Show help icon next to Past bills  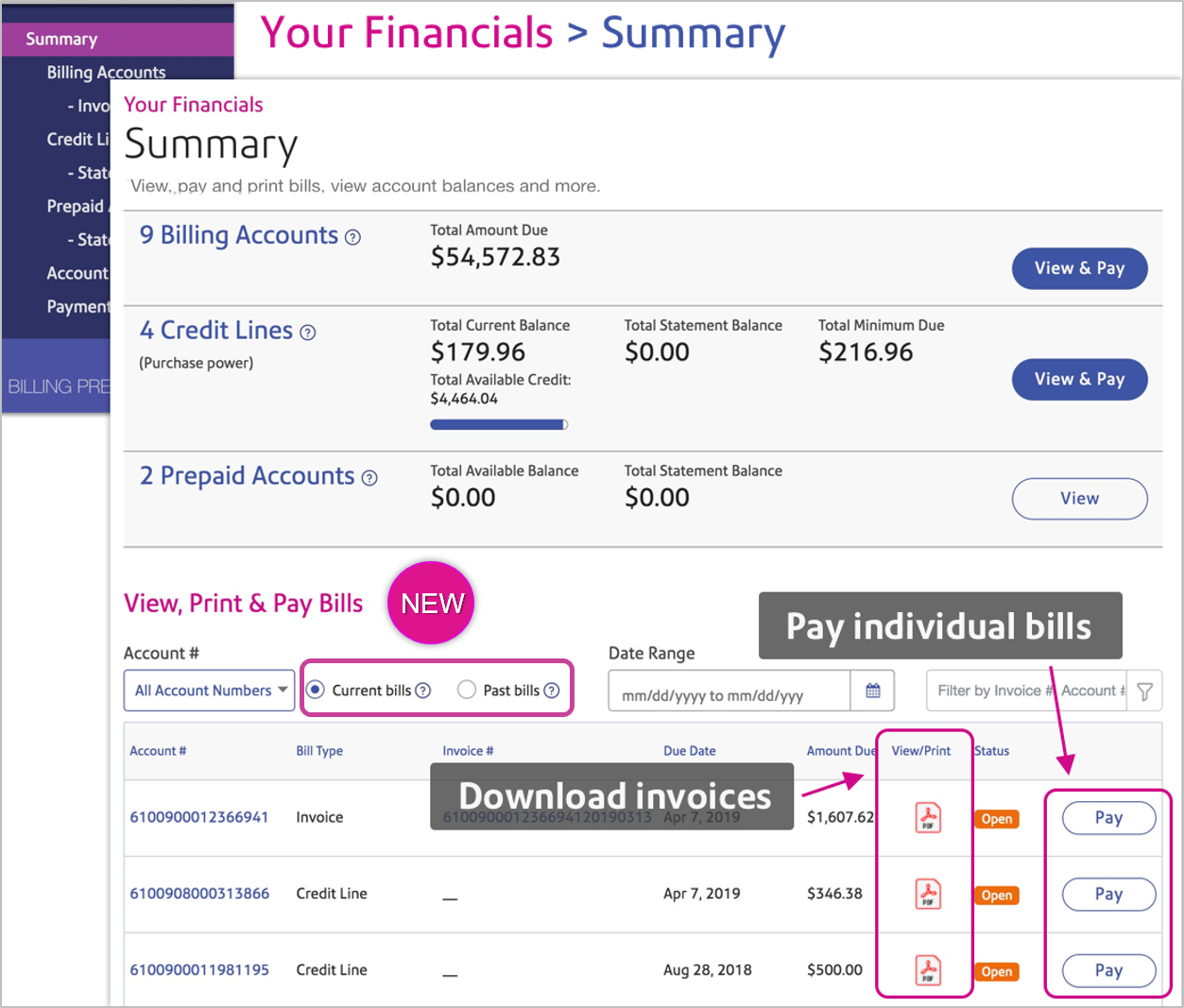(x=552, y=691)
